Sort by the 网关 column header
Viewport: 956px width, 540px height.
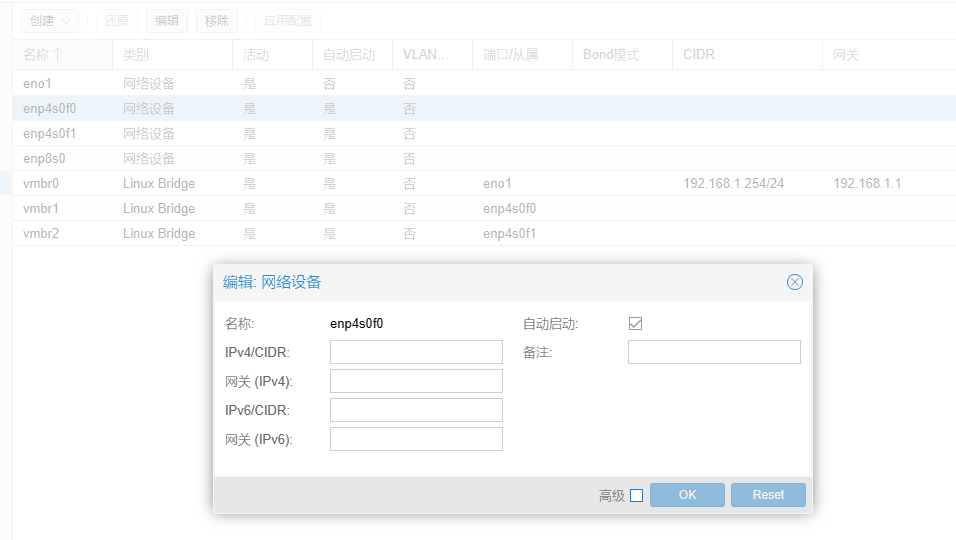point(889,55)
